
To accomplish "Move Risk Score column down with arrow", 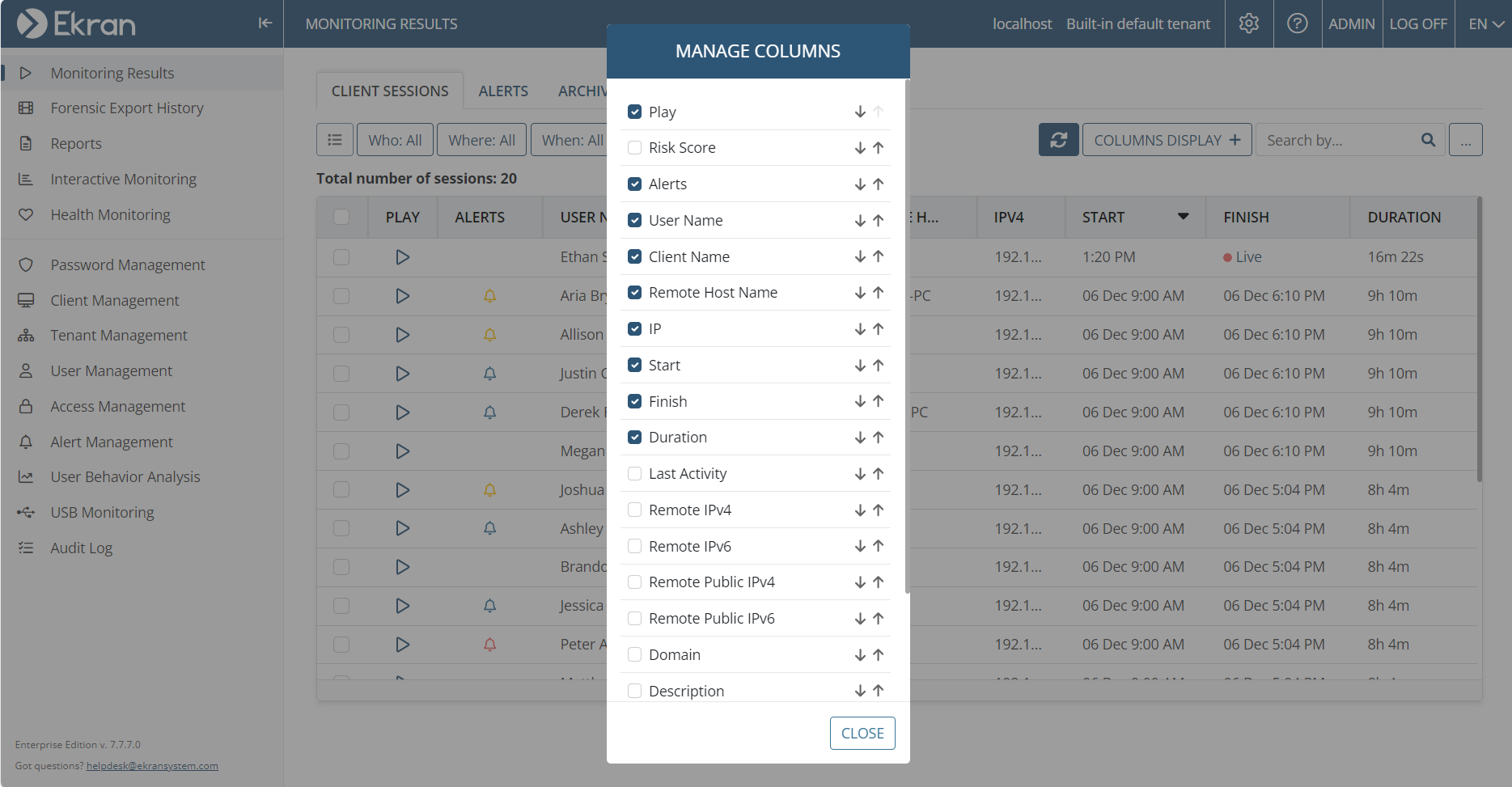I will 860,148.
